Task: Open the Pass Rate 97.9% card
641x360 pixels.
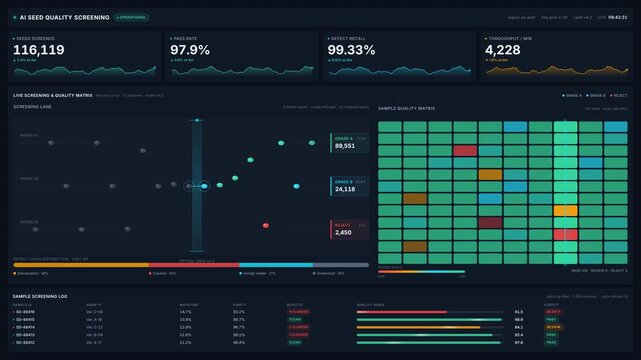Action: tap(242, 56)
